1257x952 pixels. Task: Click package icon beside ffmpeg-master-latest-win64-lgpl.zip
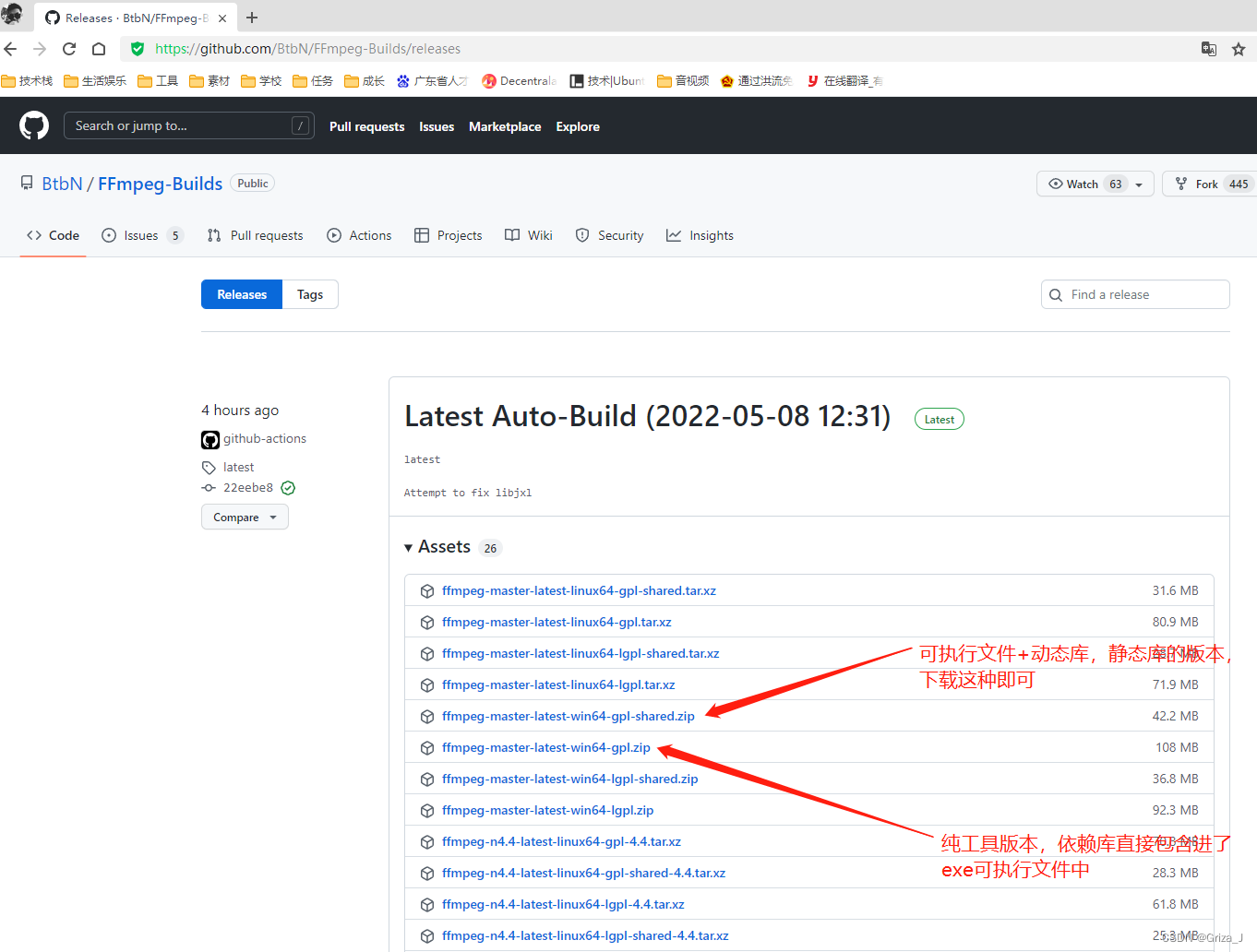pos(427,811)
